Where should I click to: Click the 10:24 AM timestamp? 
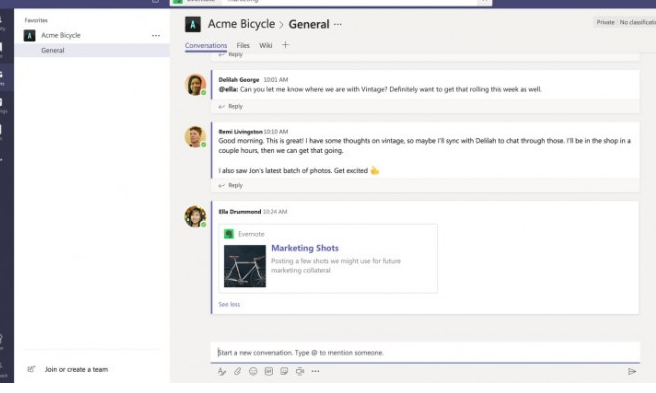[275, 212]
